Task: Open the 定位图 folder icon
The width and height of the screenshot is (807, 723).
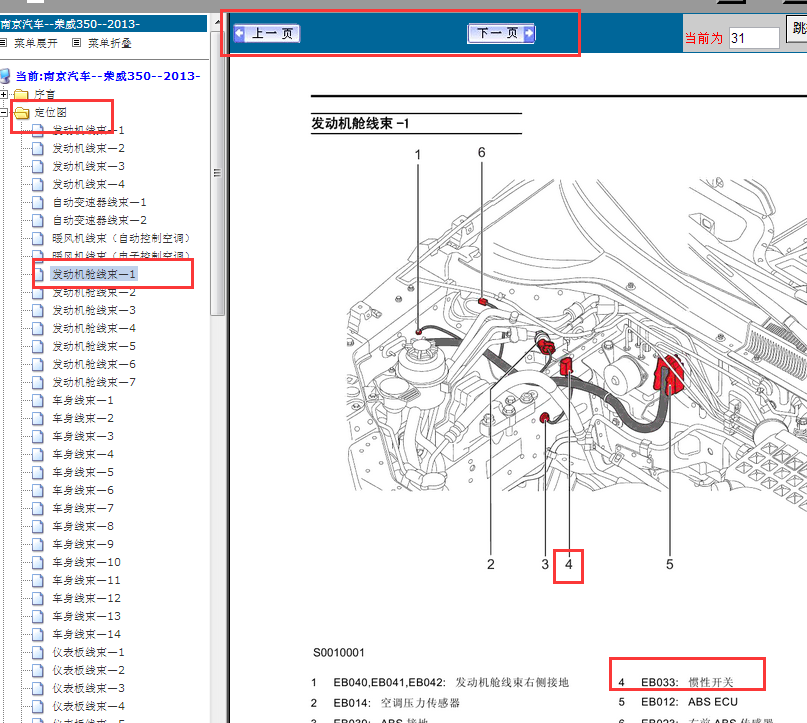Action: pyautogui.click(x=21, y=112)
